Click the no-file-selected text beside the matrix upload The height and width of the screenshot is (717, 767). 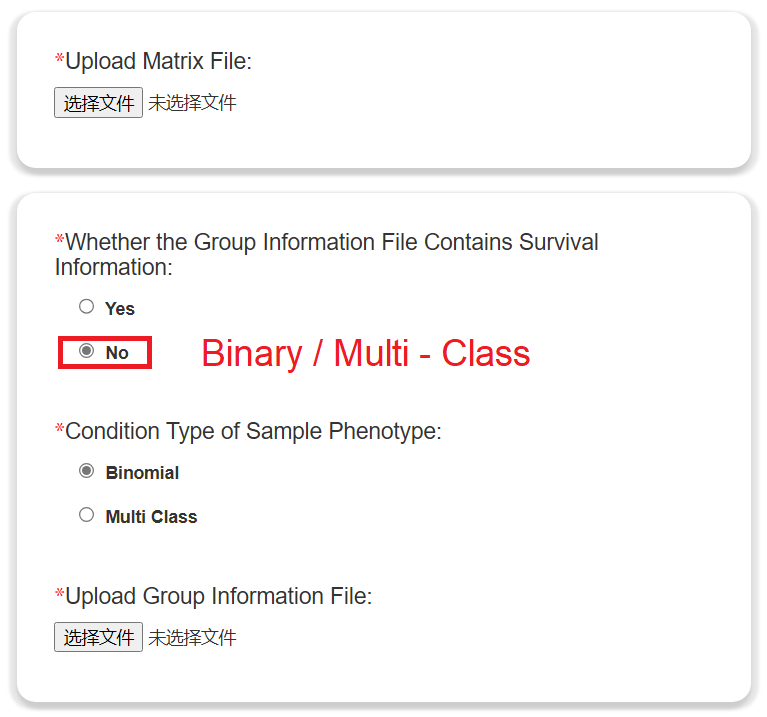pos(193,103)
